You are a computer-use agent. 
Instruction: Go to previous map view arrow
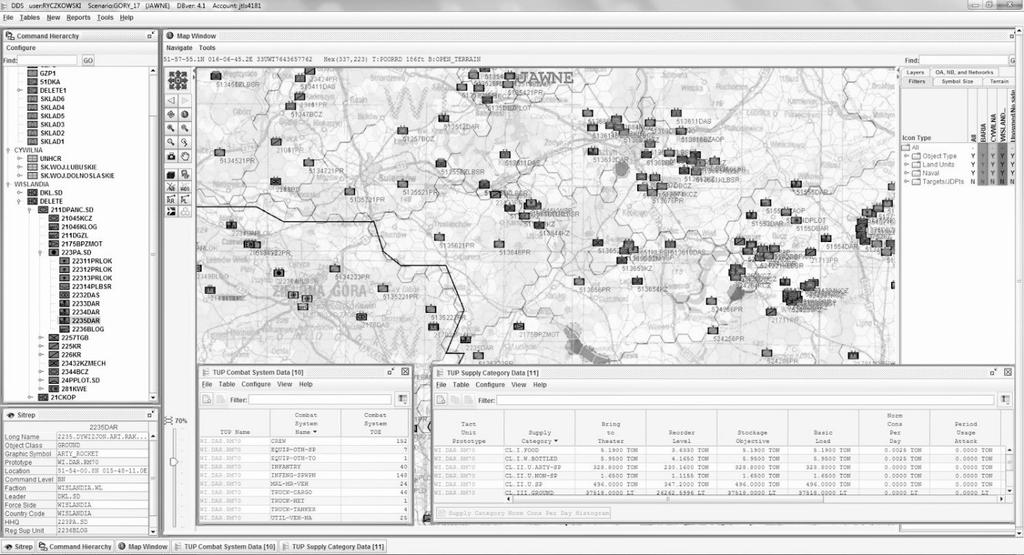(x=171, y=100)
